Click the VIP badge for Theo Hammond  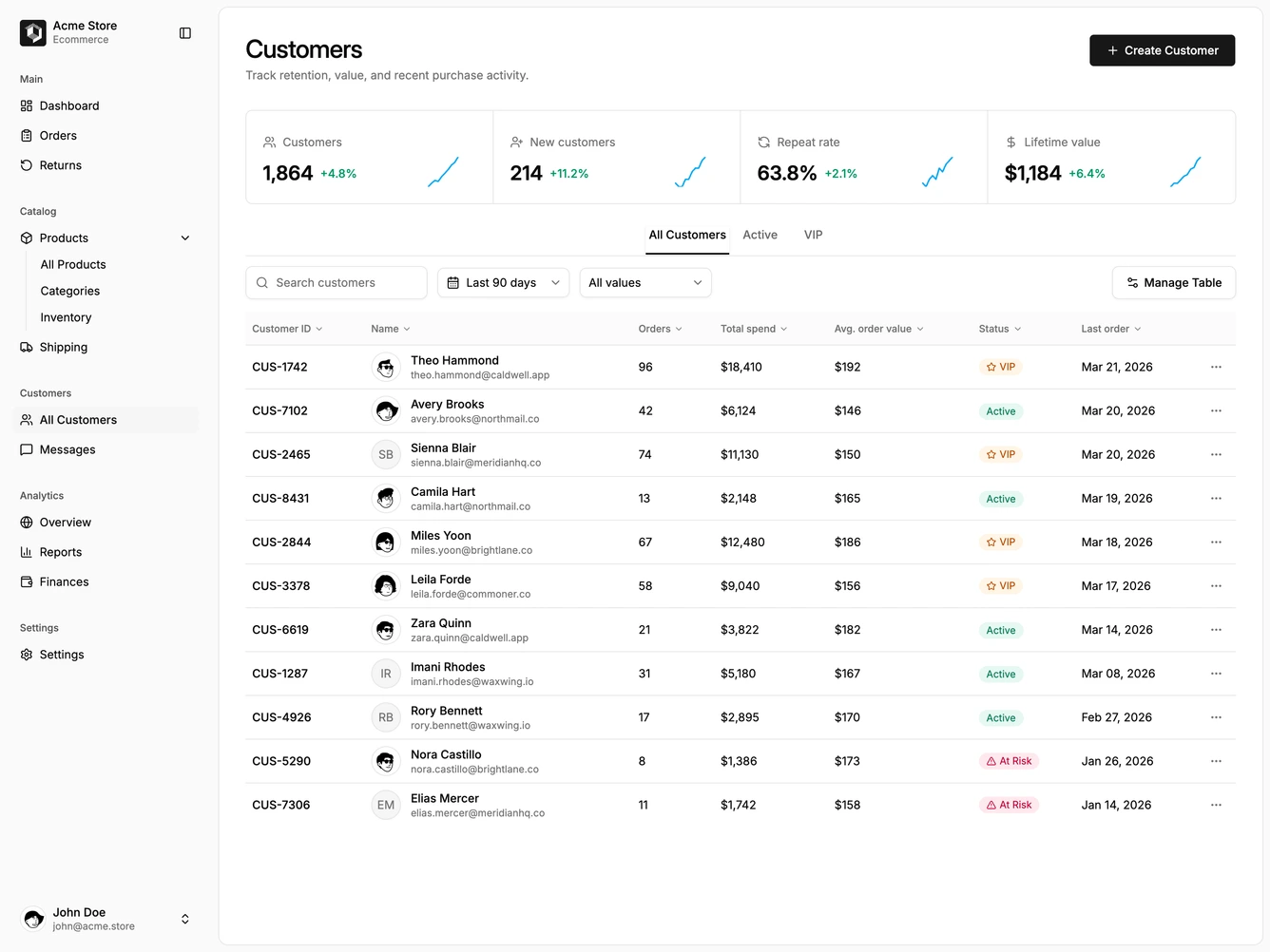pyautogui.click(x=1000, y=367)
